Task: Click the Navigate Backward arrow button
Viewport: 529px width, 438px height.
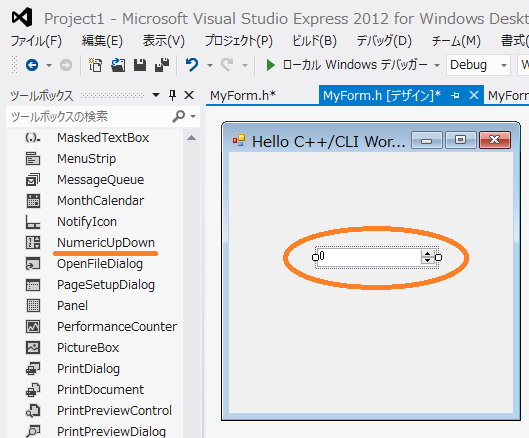Action: tap(32, 65)
